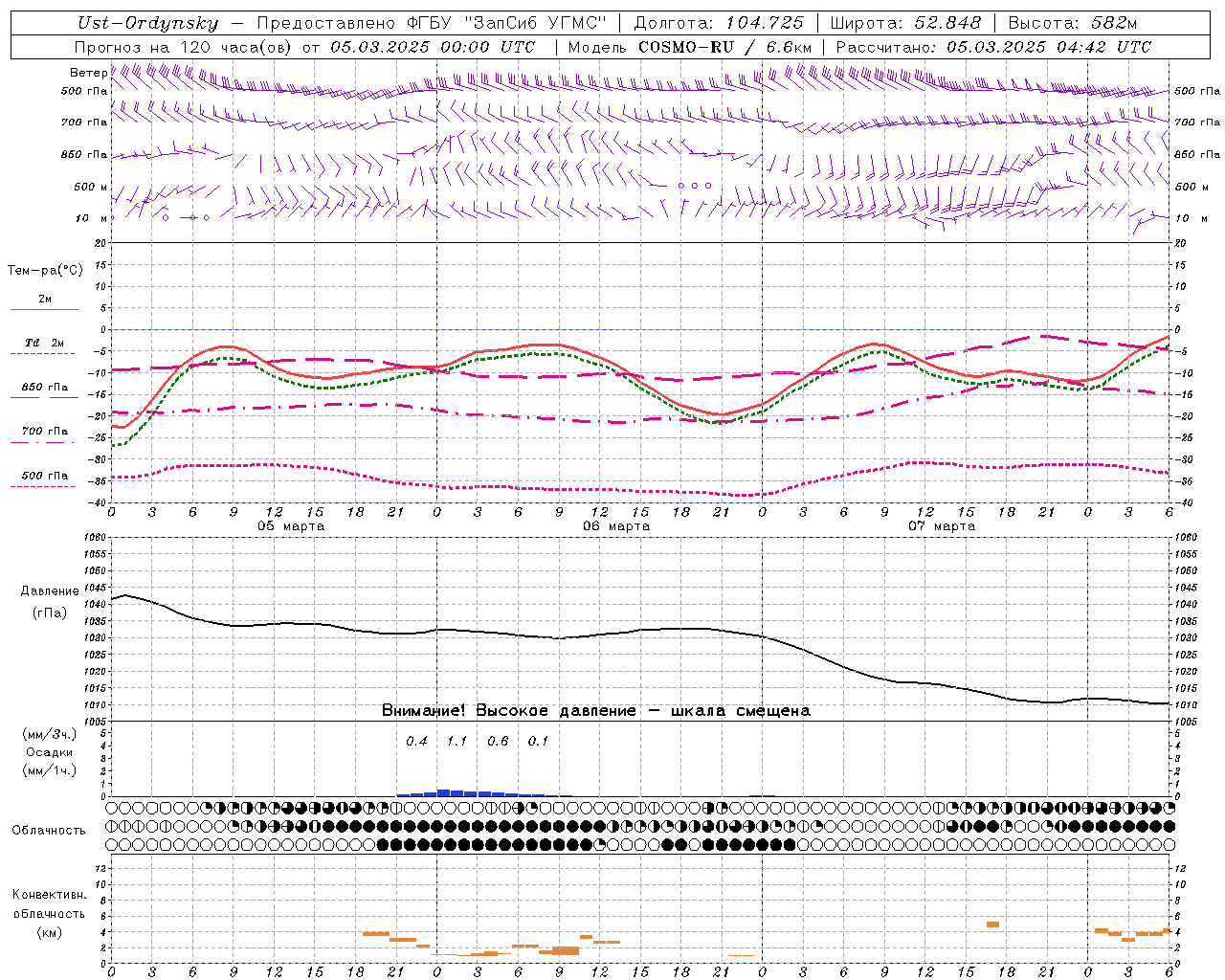This screenshot has height=980, width=1225.
Task: Click the precipitation value 1.1
Action: (457, 742)
